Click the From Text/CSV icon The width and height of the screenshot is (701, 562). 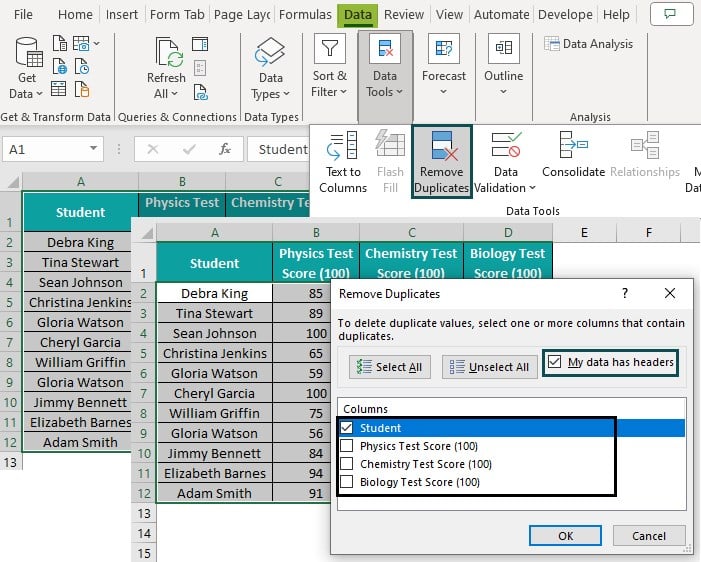tap(60, 44)
